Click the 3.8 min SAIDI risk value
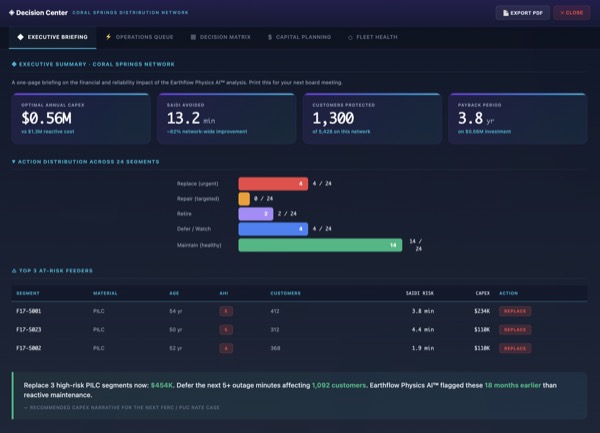Screen dimensions: 600x433 [x=423, y=311]
